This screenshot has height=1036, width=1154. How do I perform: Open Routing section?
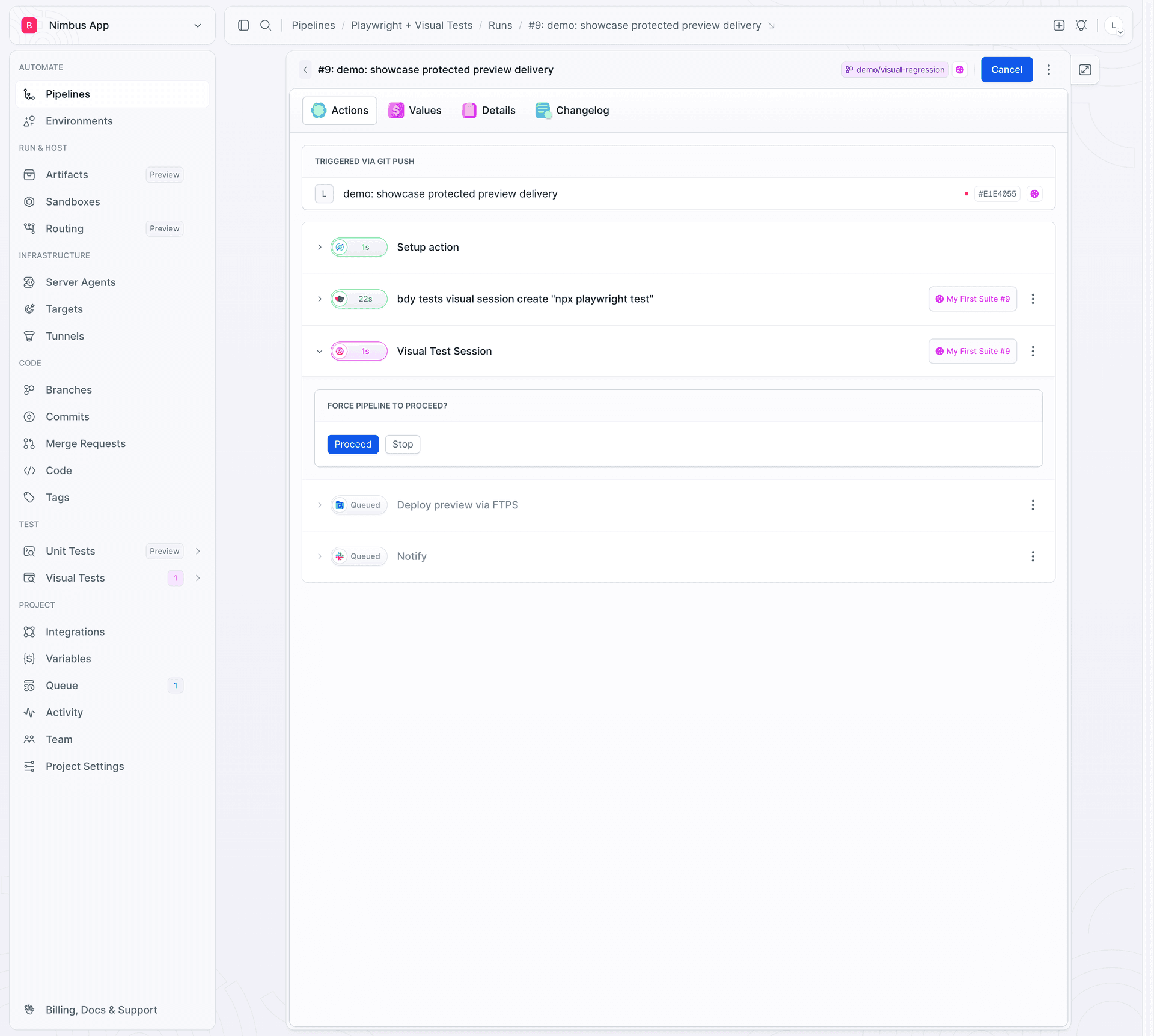[112, 228]
